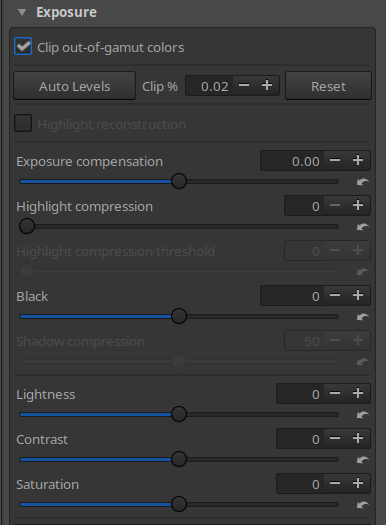
Task: Reset Lightness using its curved arrow icon
Action: (x=363, y=415)
